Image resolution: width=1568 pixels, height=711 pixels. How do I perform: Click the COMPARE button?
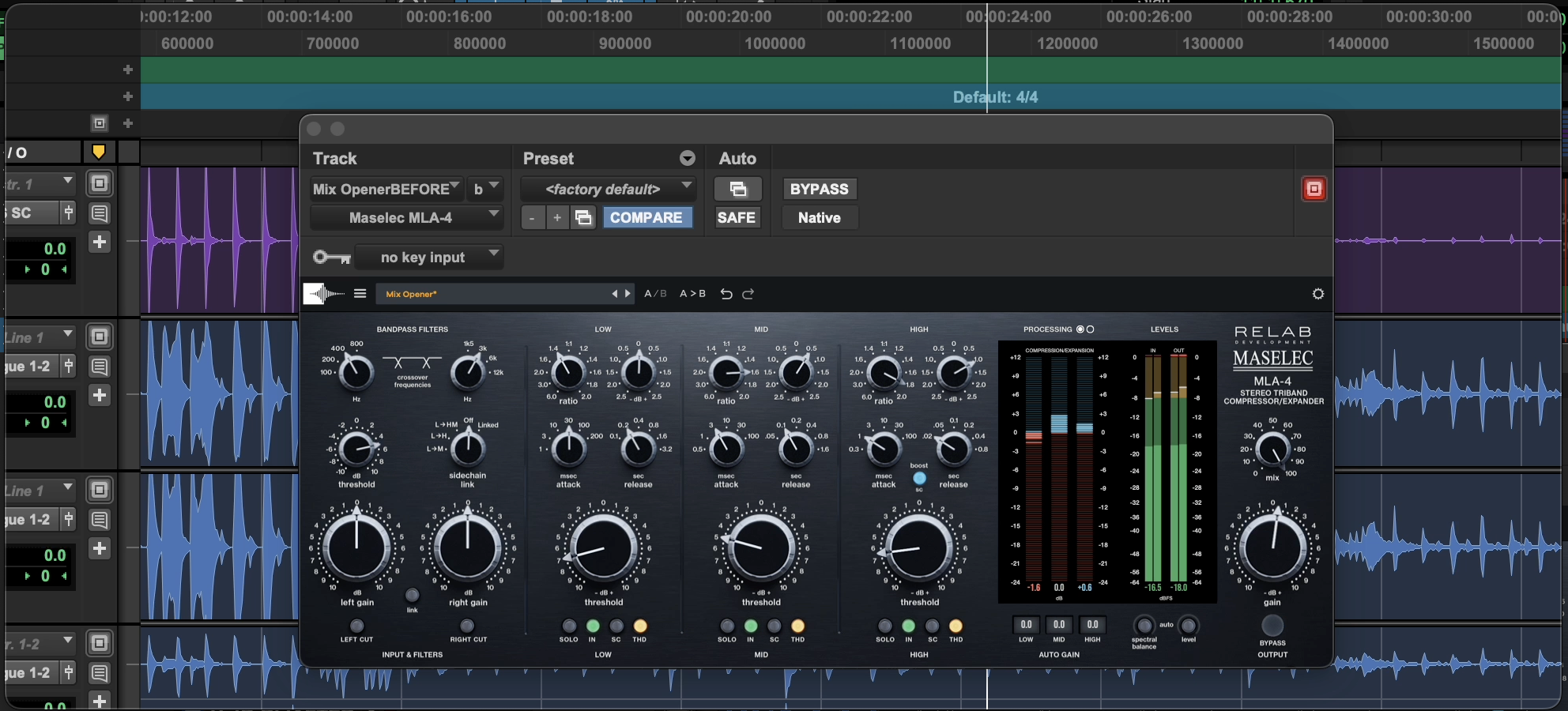647,217
